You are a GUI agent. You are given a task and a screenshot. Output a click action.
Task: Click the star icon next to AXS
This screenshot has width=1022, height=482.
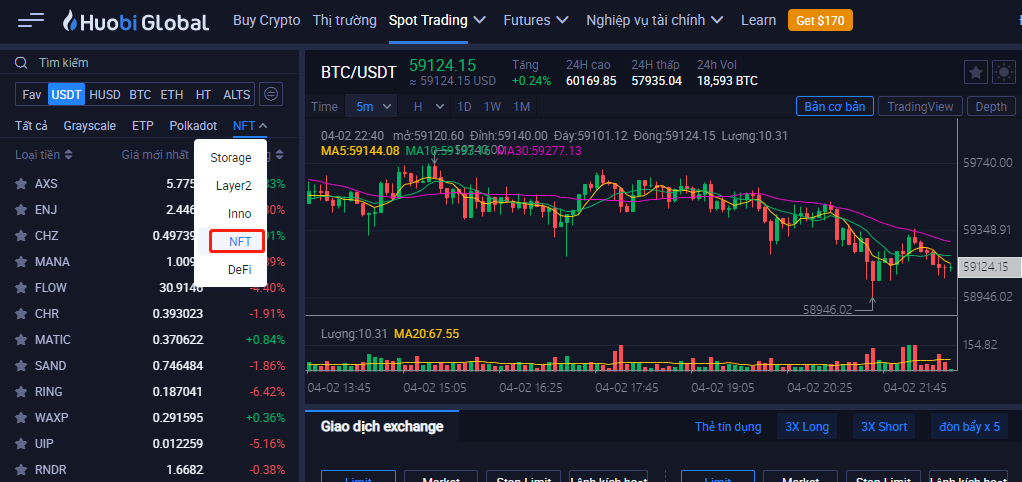click(x=20, y=184)
